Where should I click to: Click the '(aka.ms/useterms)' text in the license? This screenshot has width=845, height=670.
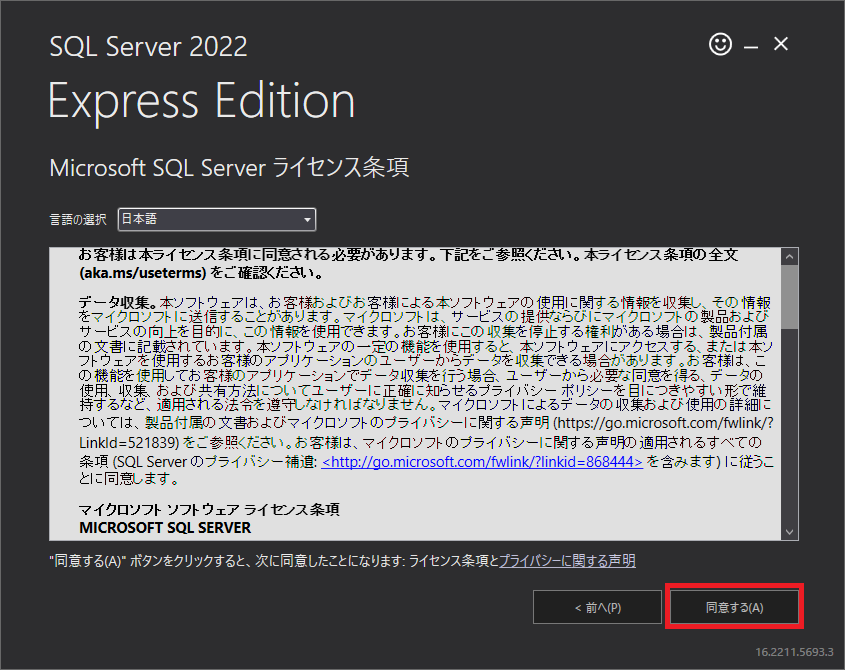point(143,273)
